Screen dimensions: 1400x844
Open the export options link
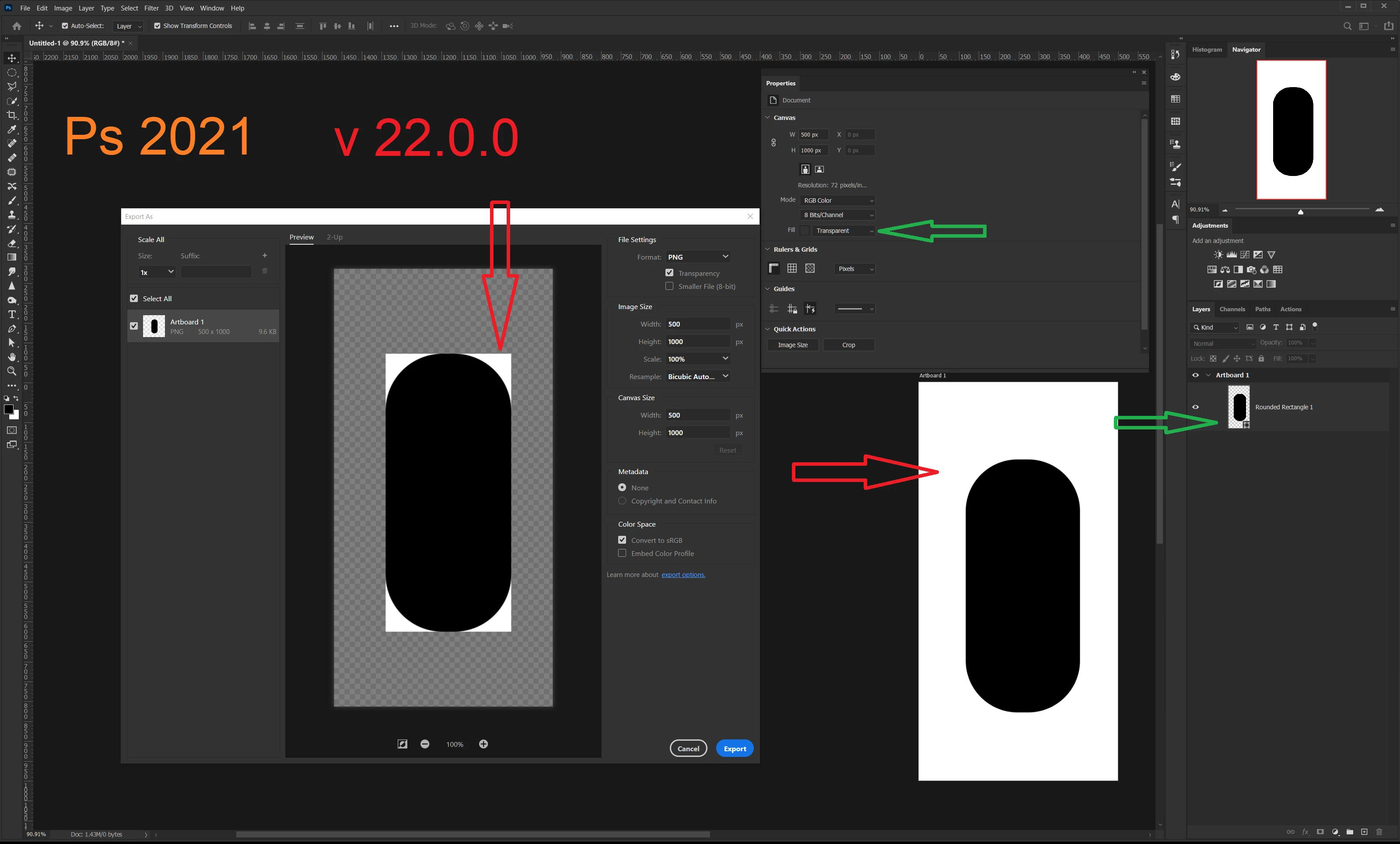point(683,575)
